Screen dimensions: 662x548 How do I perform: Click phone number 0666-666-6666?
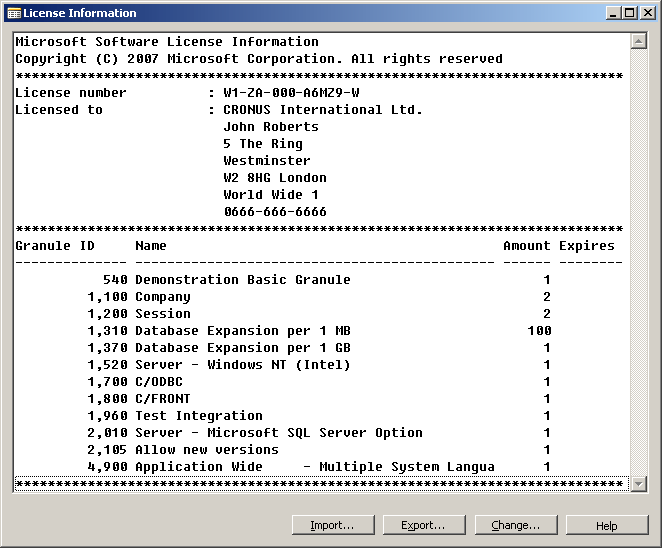point(275,212)
